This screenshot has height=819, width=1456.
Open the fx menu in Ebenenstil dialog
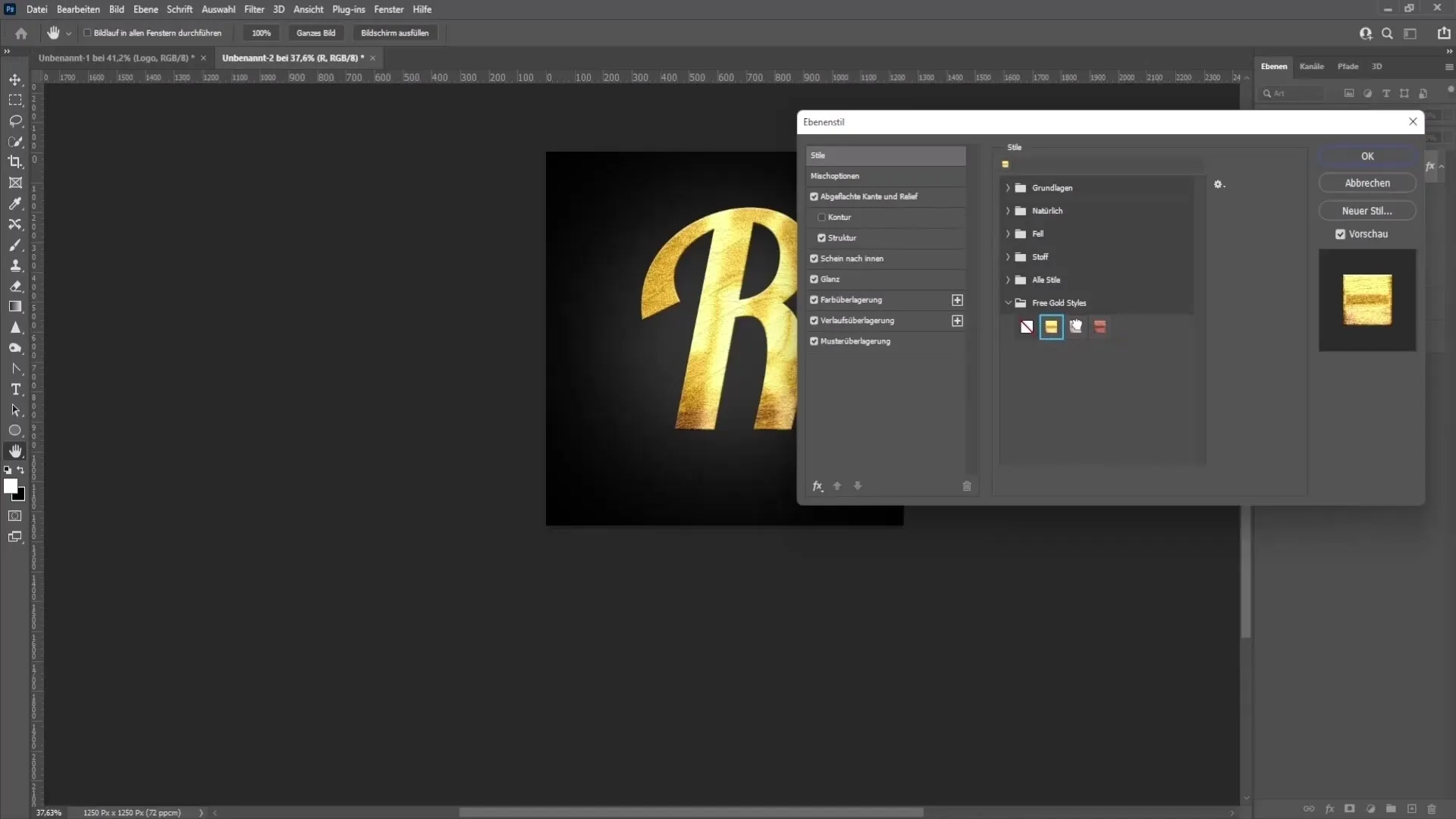click(817, 486)
